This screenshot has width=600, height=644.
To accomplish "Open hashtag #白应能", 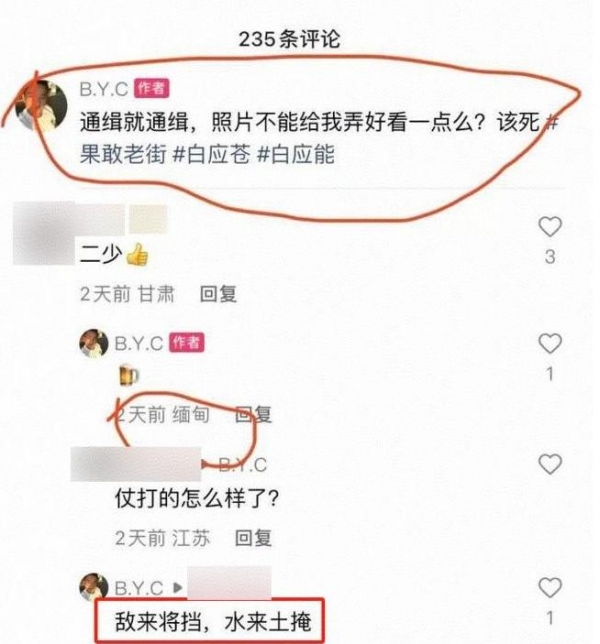I will click(x=296, y=154).
